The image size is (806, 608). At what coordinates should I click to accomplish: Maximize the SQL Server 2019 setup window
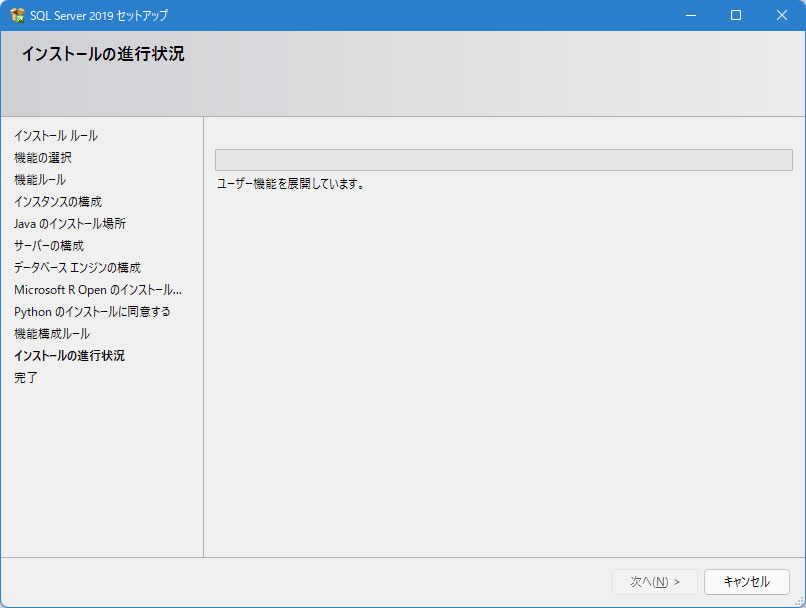(x=736, y=15)
